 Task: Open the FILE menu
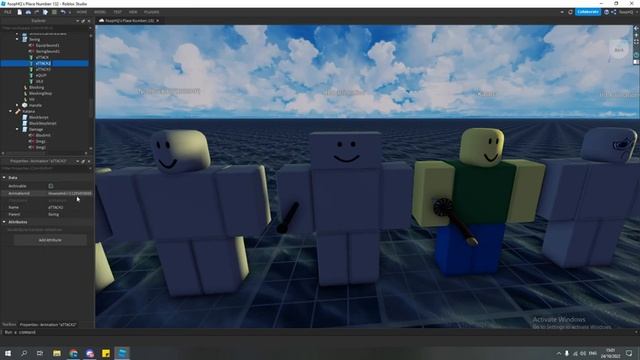pos(8,12)
